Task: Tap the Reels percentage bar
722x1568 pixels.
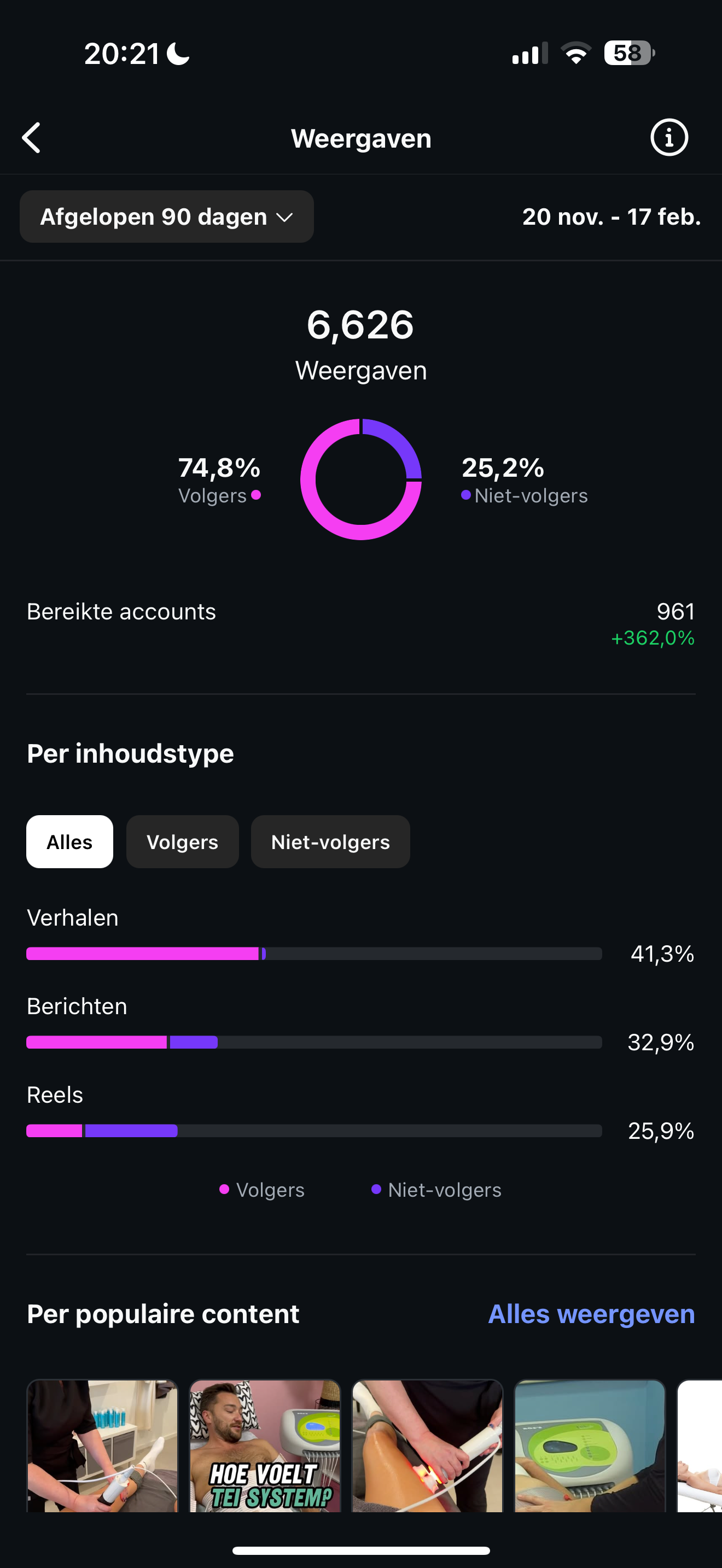Action: [313, 1131]
